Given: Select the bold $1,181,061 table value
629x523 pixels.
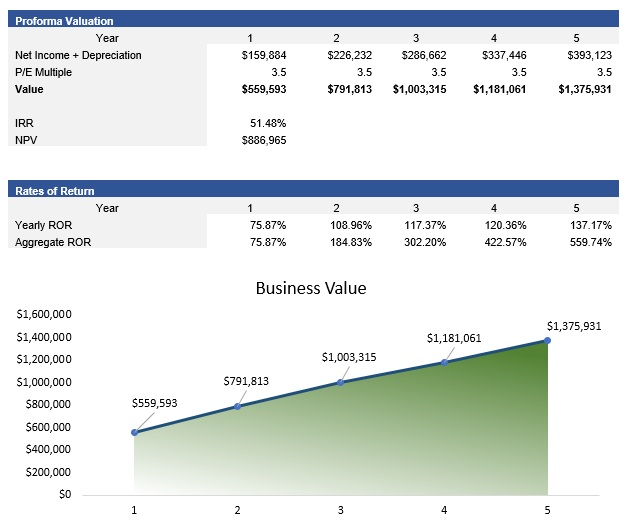Looking at the screenshot, I should 500,89.
